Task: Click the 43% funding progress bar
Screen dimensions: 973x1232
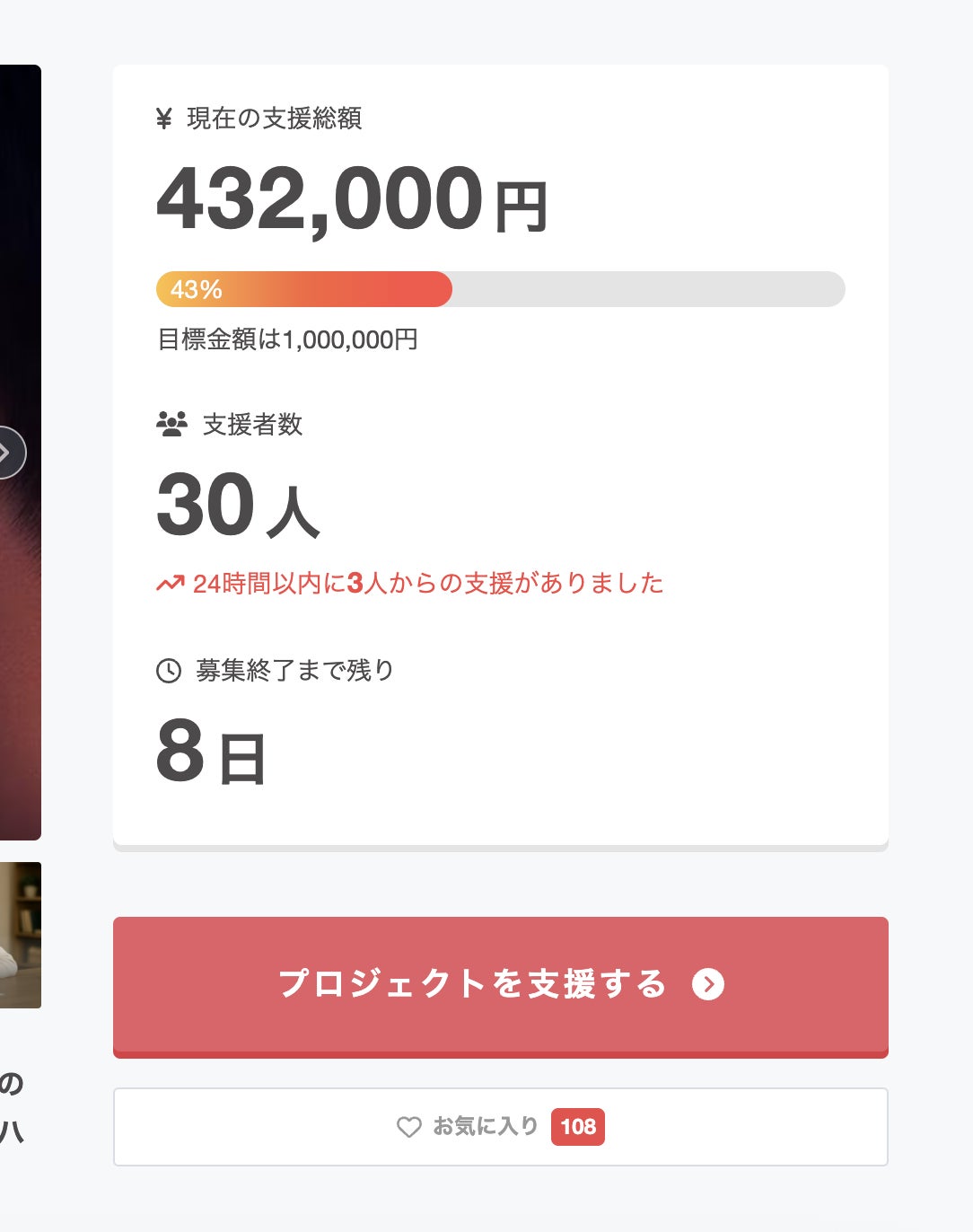Action: (500, 289)
